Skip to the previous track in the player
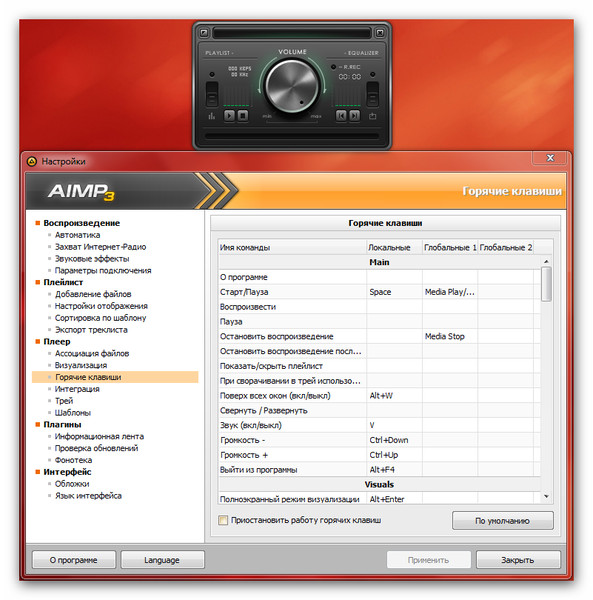 point(341,115)
